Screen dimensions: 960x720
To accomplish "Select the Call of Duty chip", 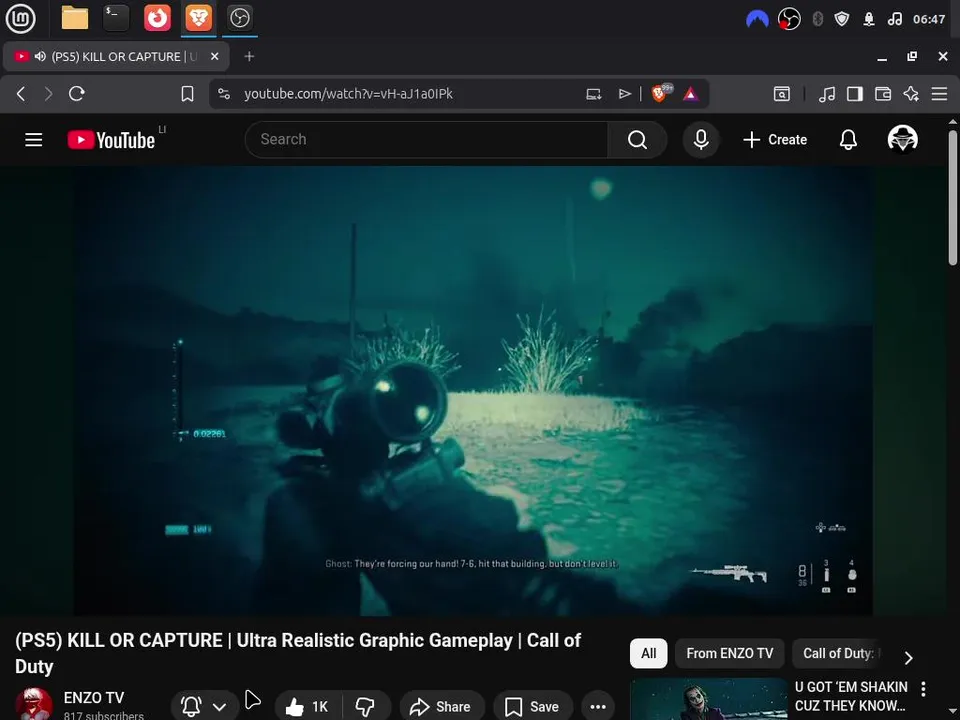I will coord(838,653).
